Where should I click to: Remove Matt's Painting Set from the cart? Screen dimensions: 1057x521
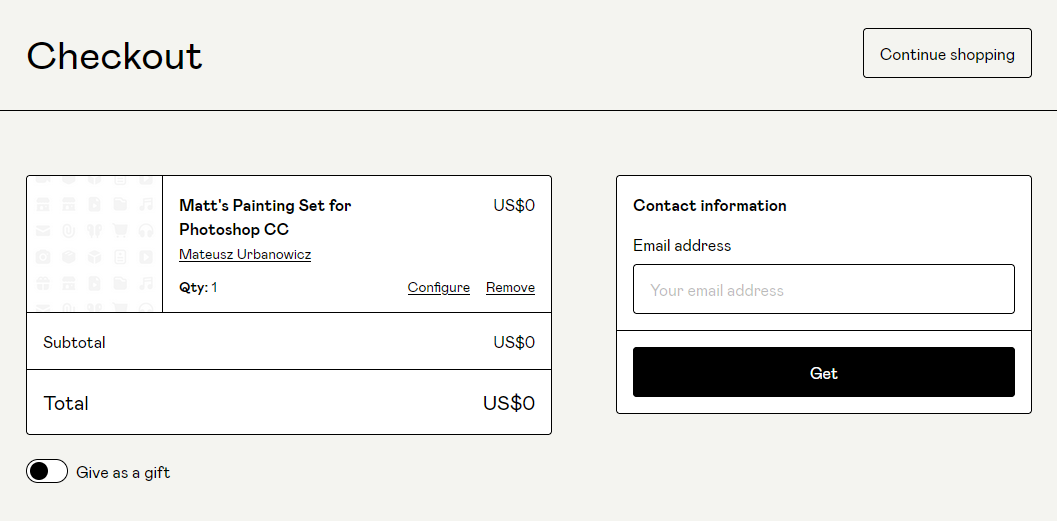pyautogui.click(x=510, y=288)
